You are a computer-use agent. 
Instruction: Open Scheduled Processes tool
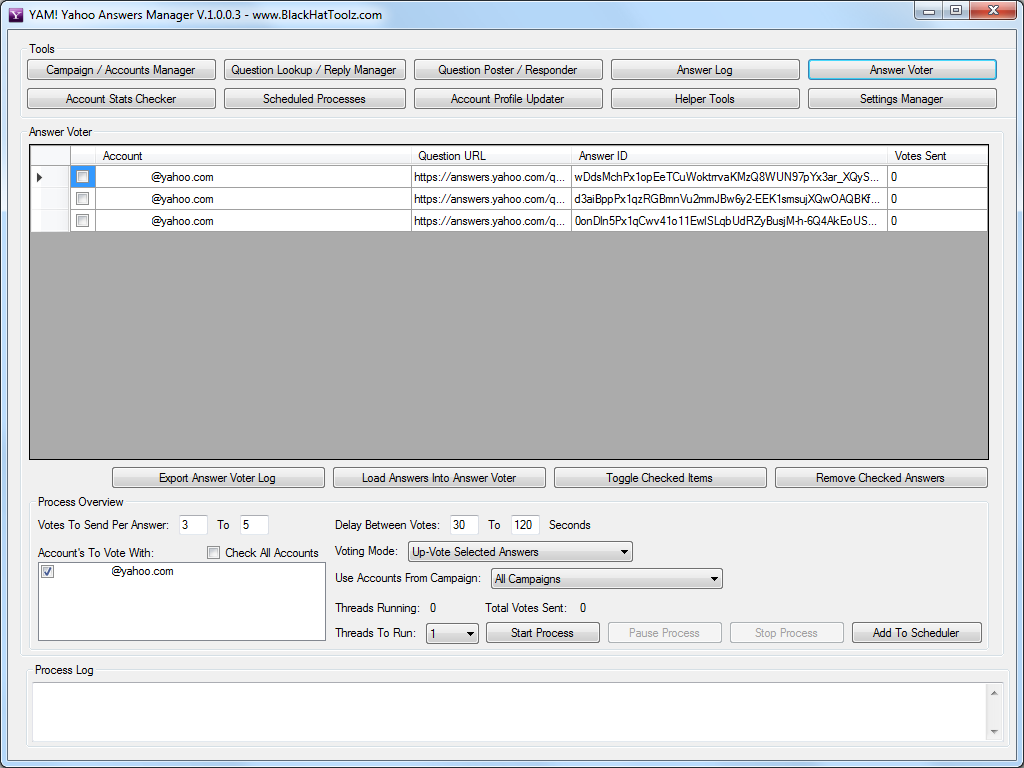tap(314, 99)
